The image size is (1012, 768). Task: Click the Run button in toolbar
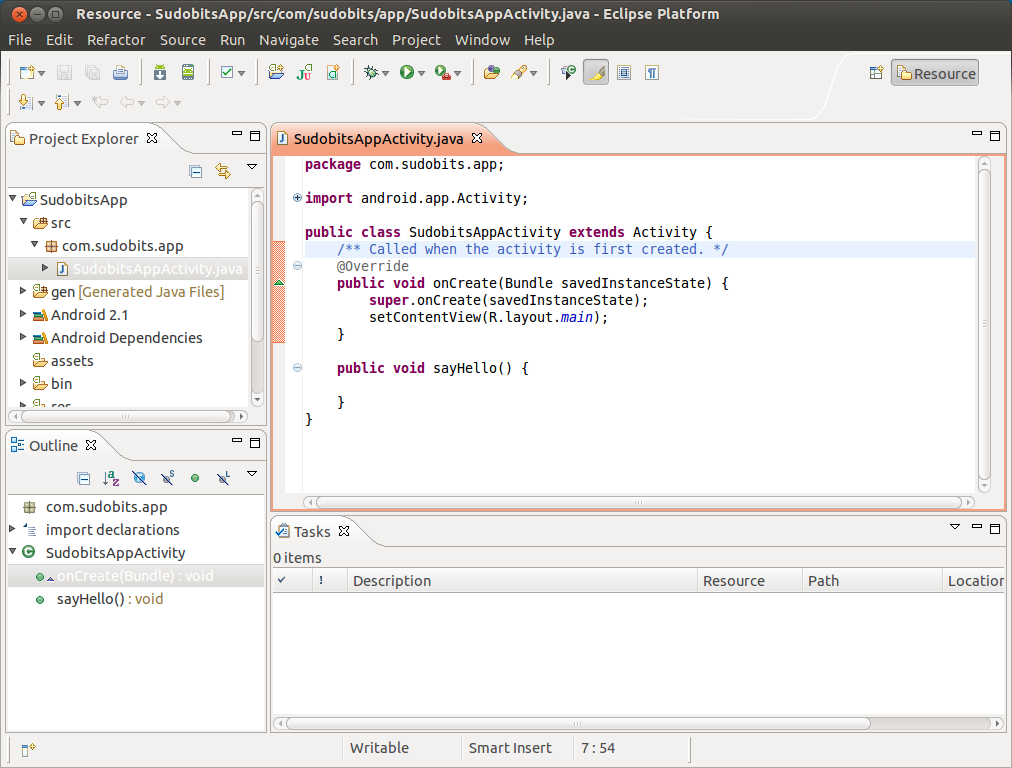click(407, 73)
